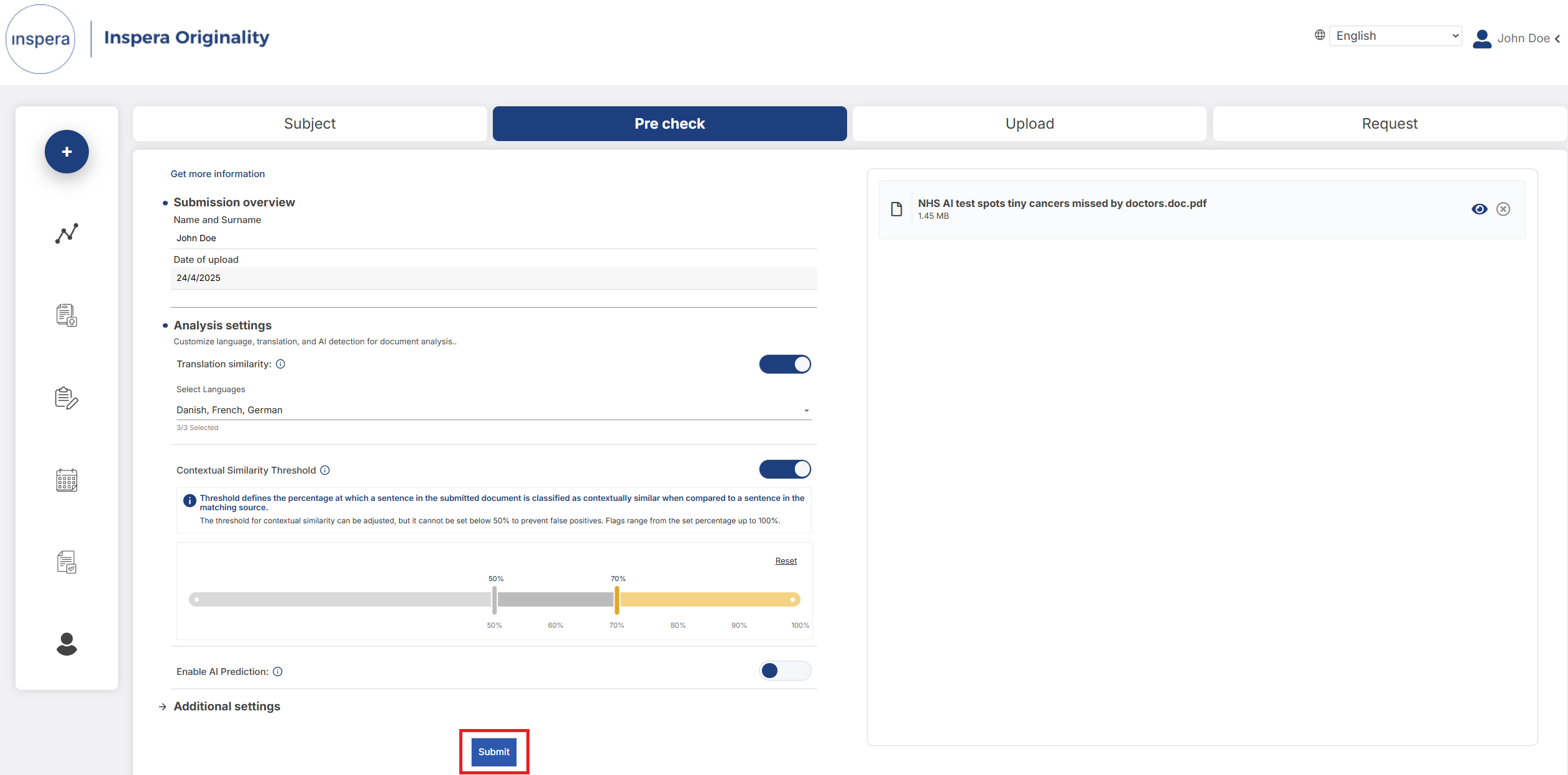The image size is (1568, 775).
Task: Click the 60% slider scale label
Action: [556, 625]
